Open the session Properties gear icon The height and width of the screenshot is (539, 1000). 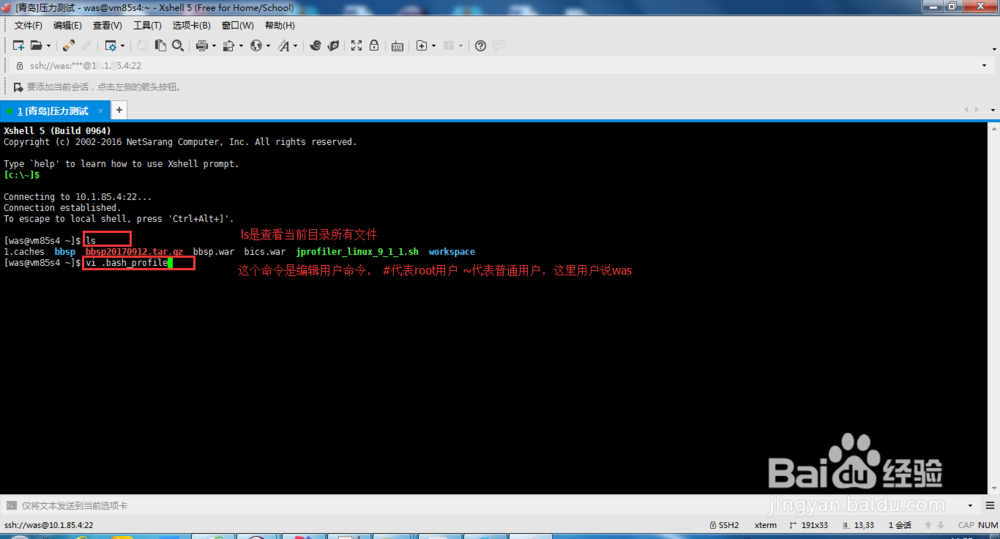pyautogui.click(x=110, y=45)
